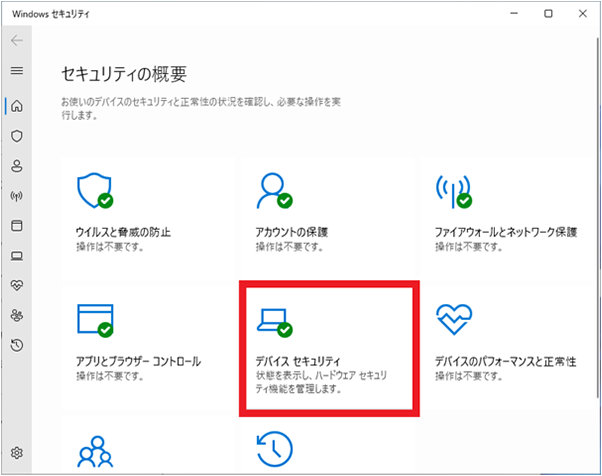Click status text under アプリとブラウザー コントロール
The width and height of the screenshot is (602, 476).
tap(110, 375)
